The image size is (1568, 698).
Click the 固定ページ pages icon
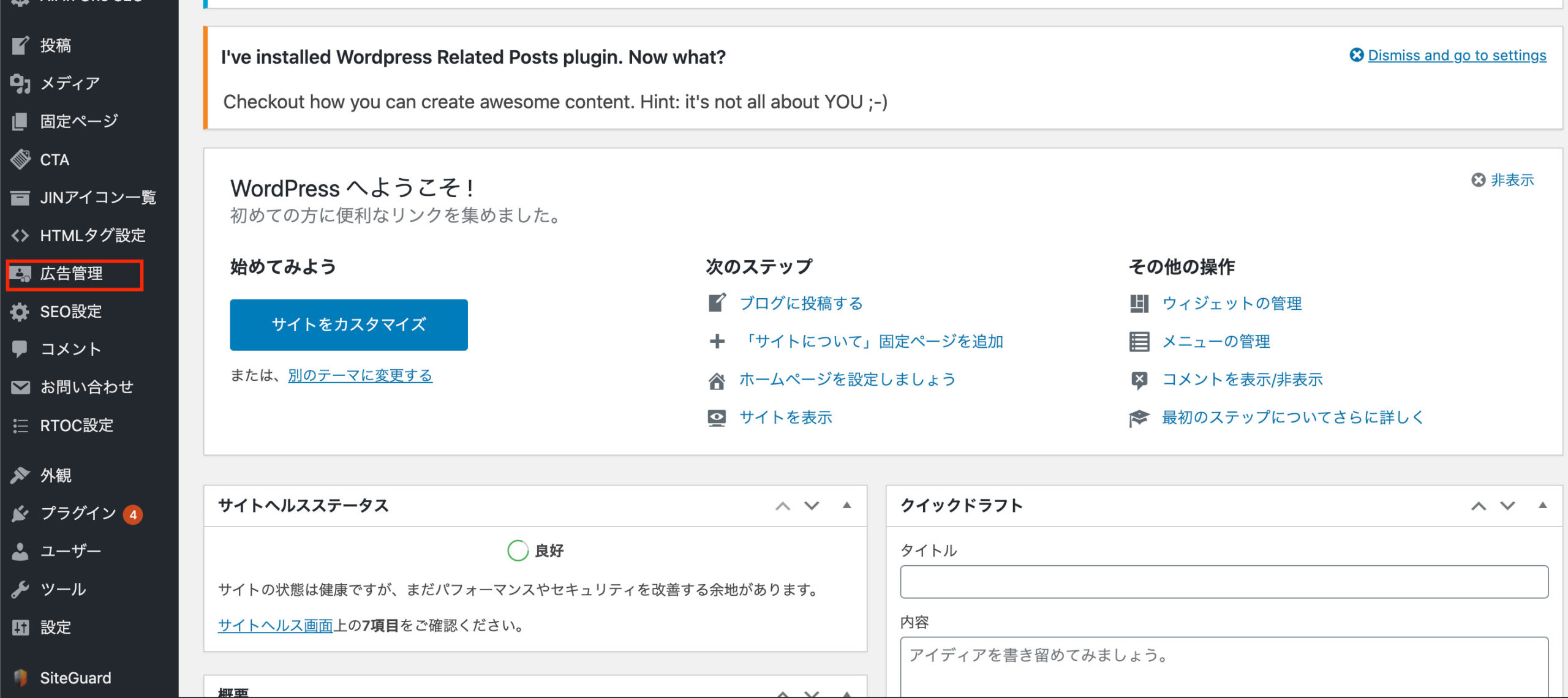(x=20, y=121)
